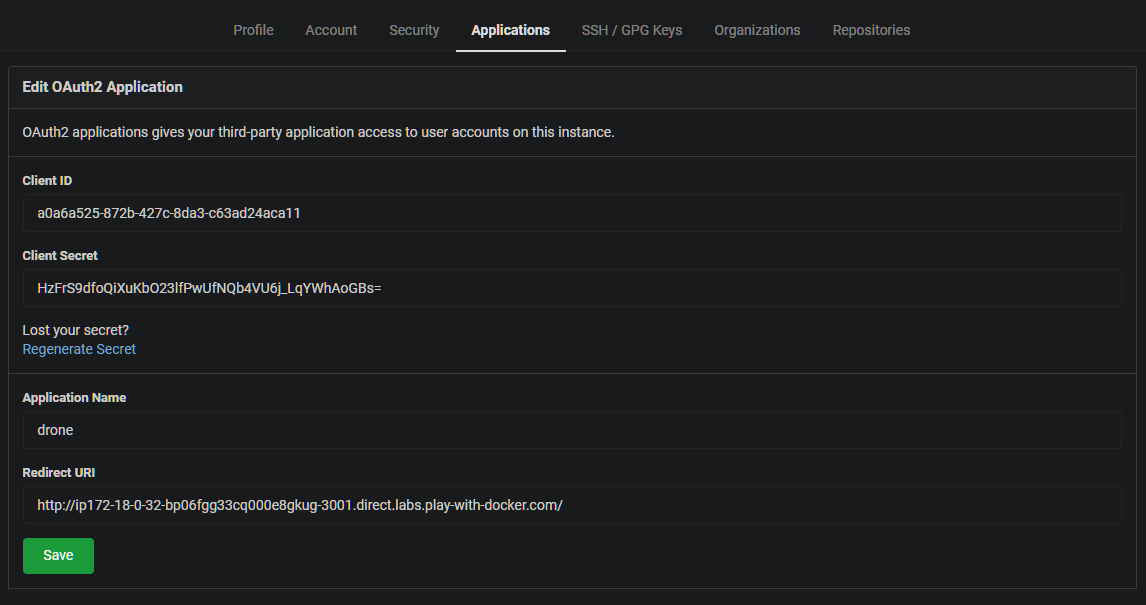
Task: Place cursor in the Redirect URI field
Action: [x=572, y=505]
